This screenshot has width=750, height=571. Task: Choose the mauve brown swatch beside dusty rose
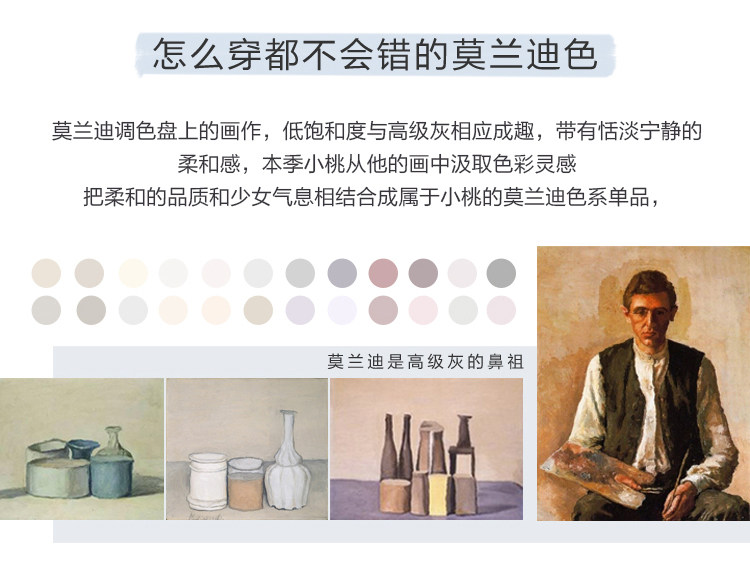coord(423,273)
